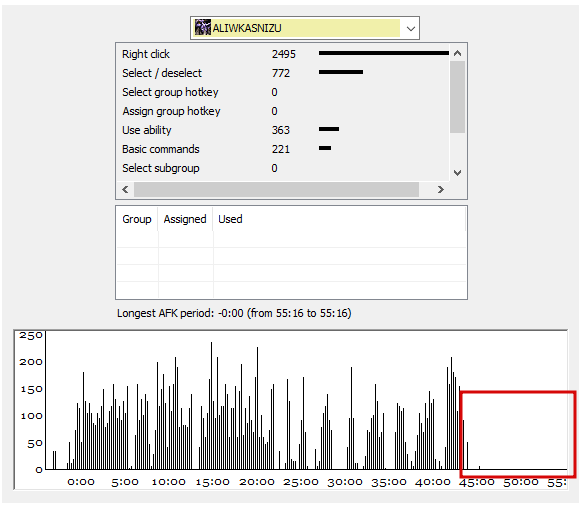Viewport: 582px width, 507px height.
Task: Click the 5:00 label on chart time axis
Action: (x=125, y=482)
